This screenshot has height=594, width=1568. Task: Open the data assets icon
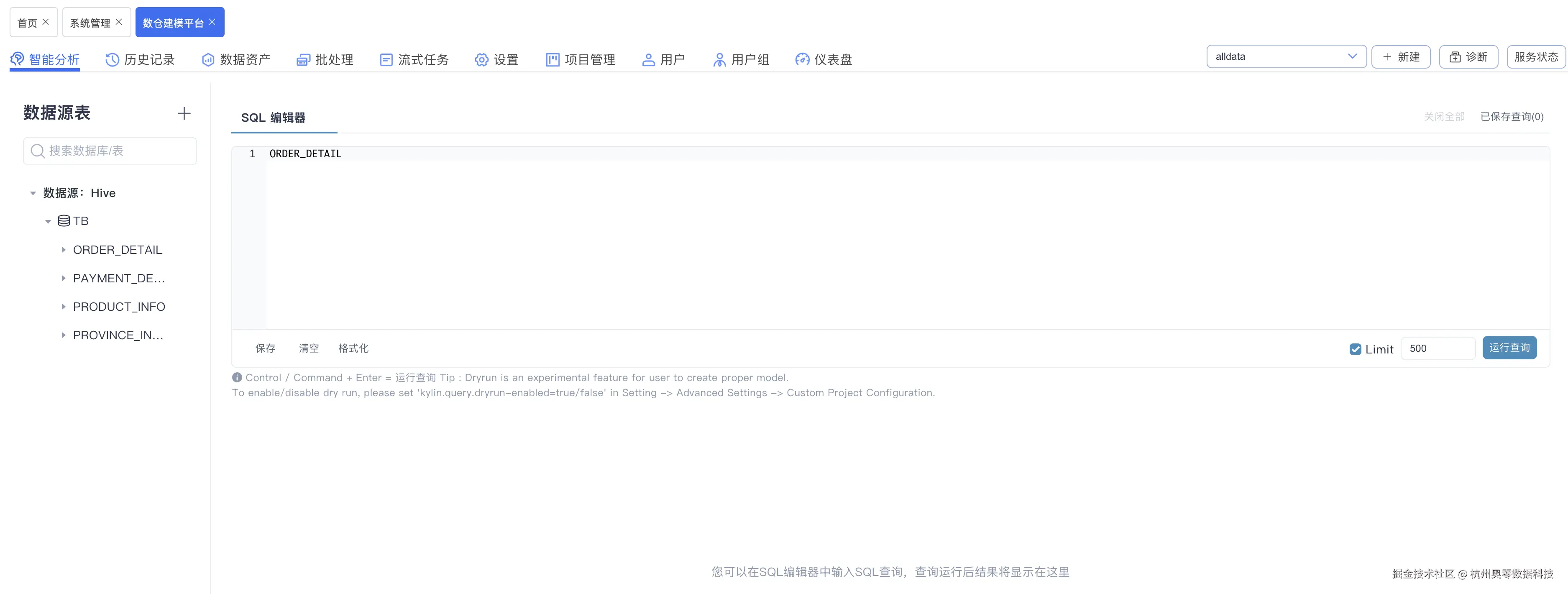pos(208,60)
